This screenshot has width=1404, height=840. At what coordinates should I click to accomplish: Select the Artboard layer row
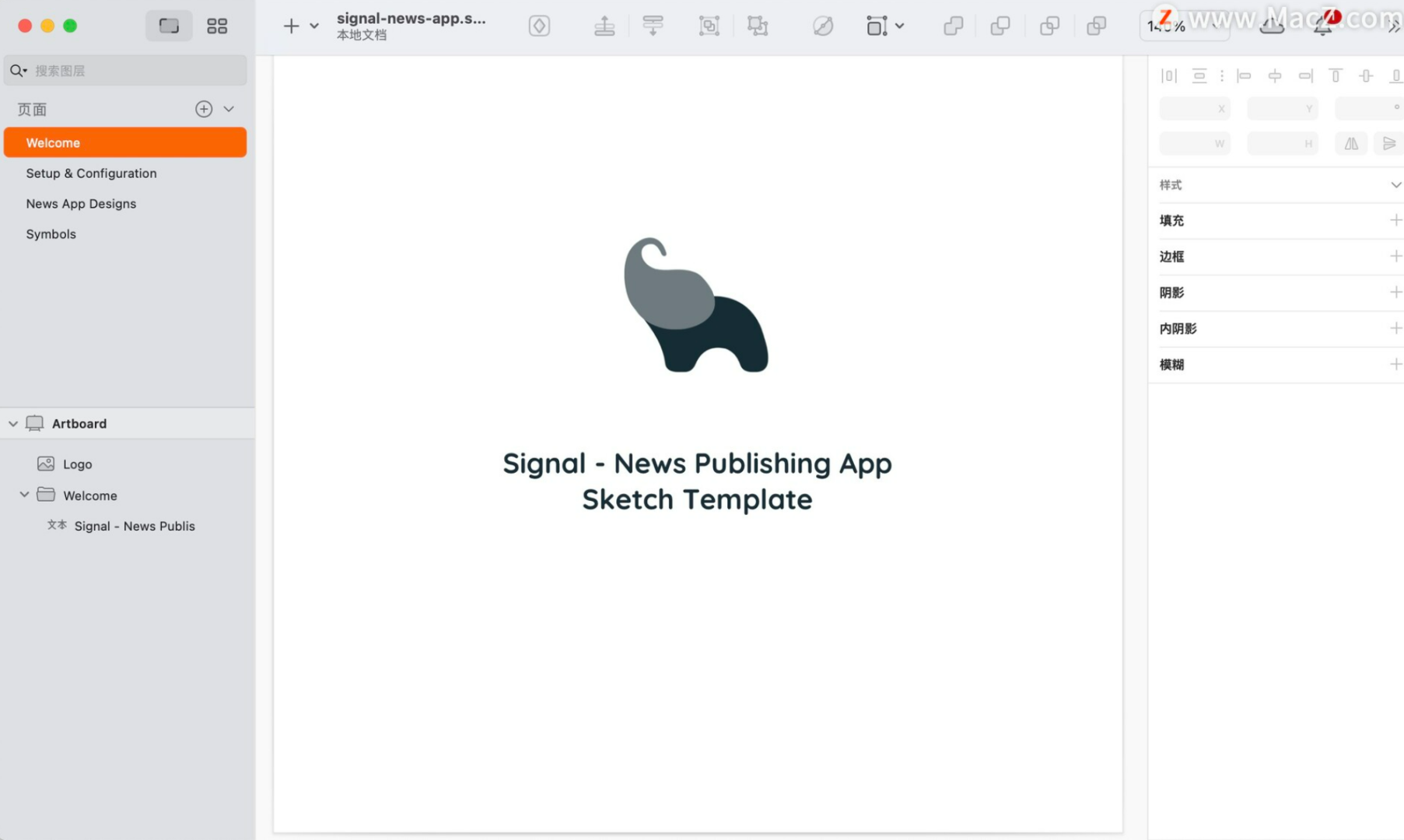pyautogui.click(x=128, y=424)
